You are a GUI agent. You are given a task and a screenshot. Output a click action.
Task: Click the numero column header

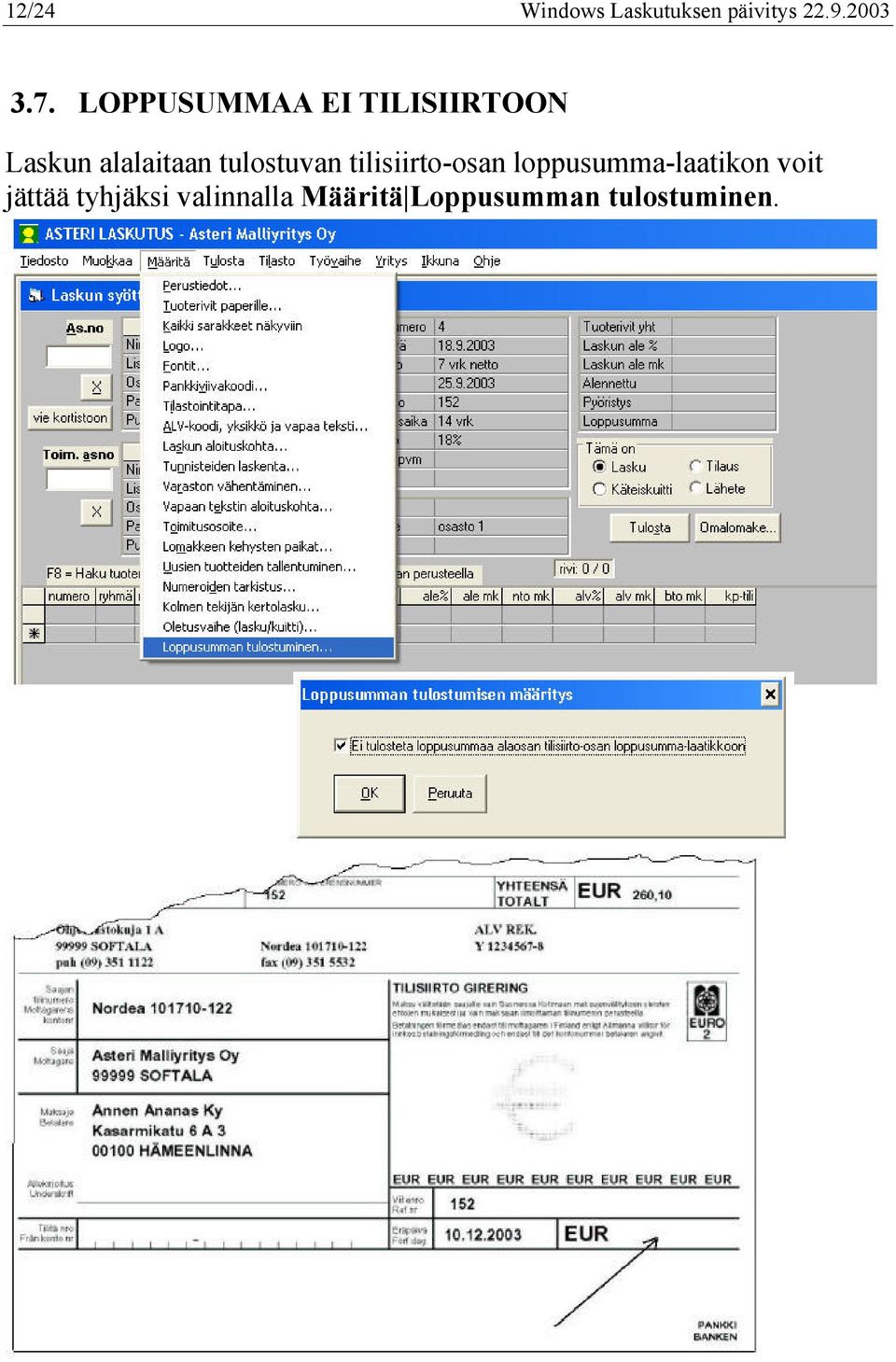click(x=69, y=597)
